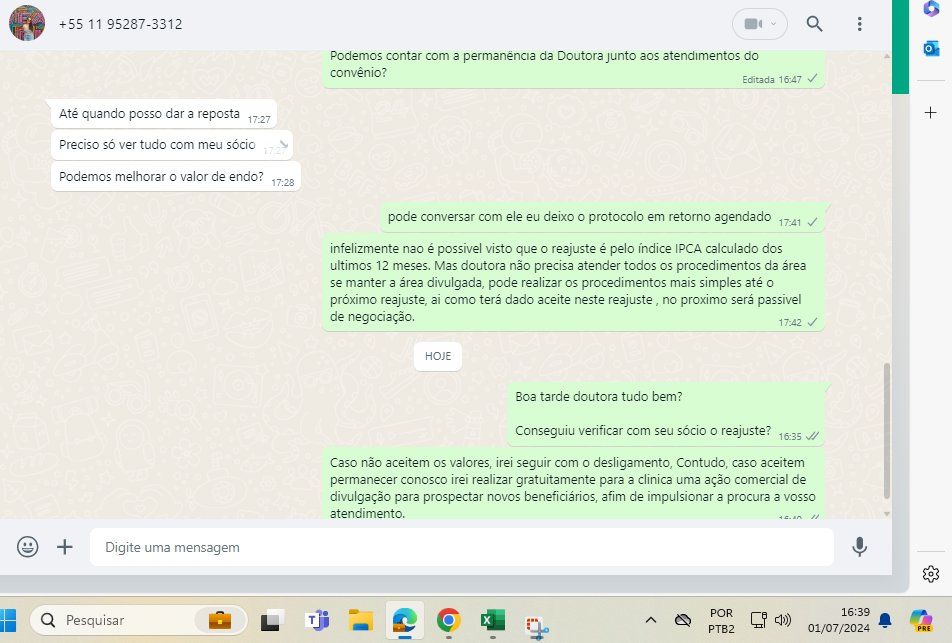Click the sidebar plus to add app
952x643 pixels.
(x=930, y=113)
